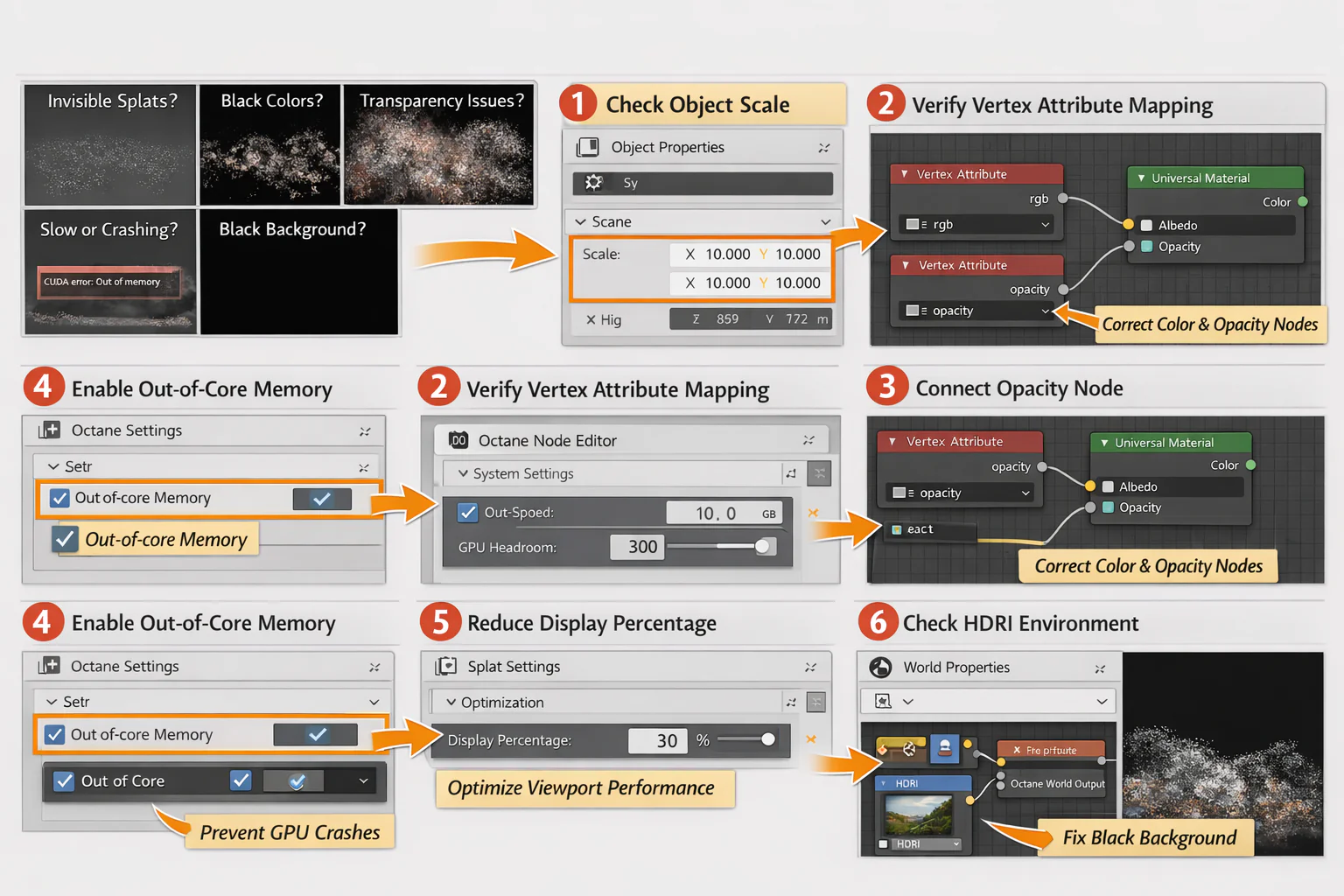Viewport: 1344px width, 896px height.
Task: Open the Invisible Splats? thumbnail
Action: pos(110,144)
